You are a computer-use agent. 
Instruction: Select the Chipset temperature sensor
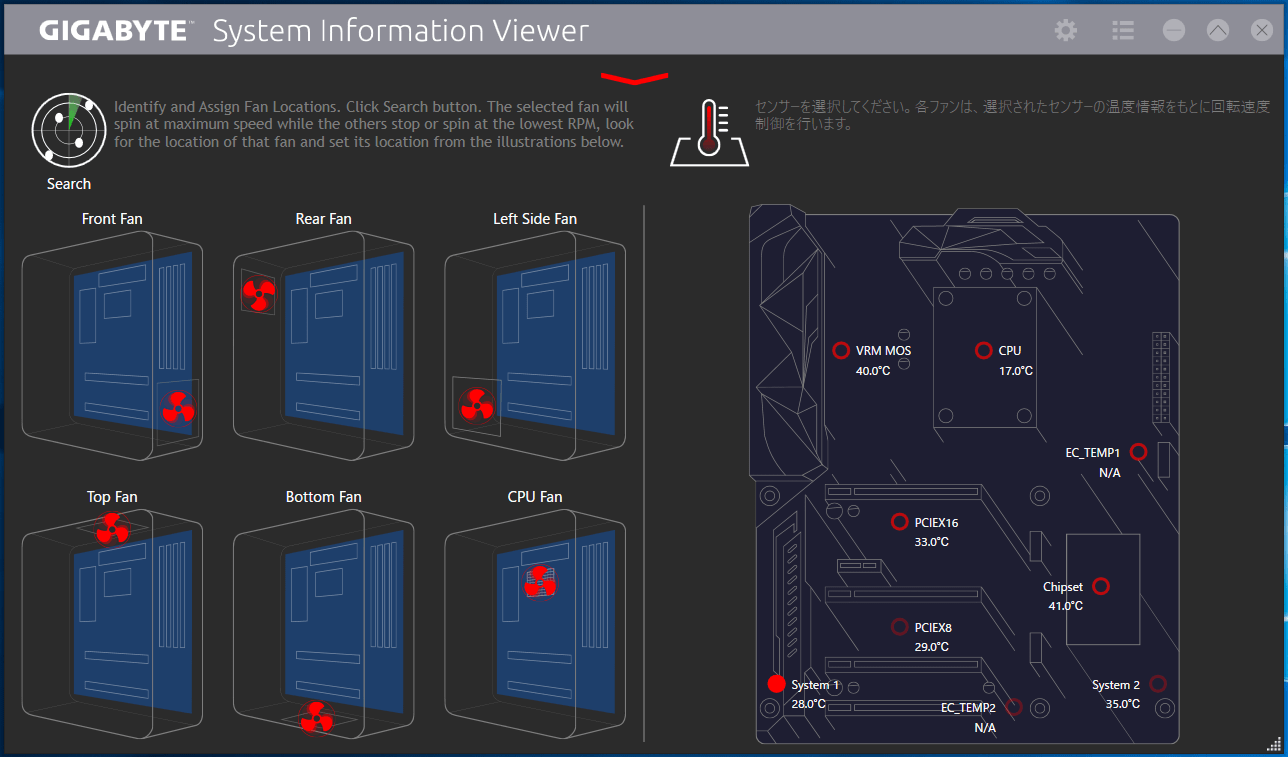1101,586
